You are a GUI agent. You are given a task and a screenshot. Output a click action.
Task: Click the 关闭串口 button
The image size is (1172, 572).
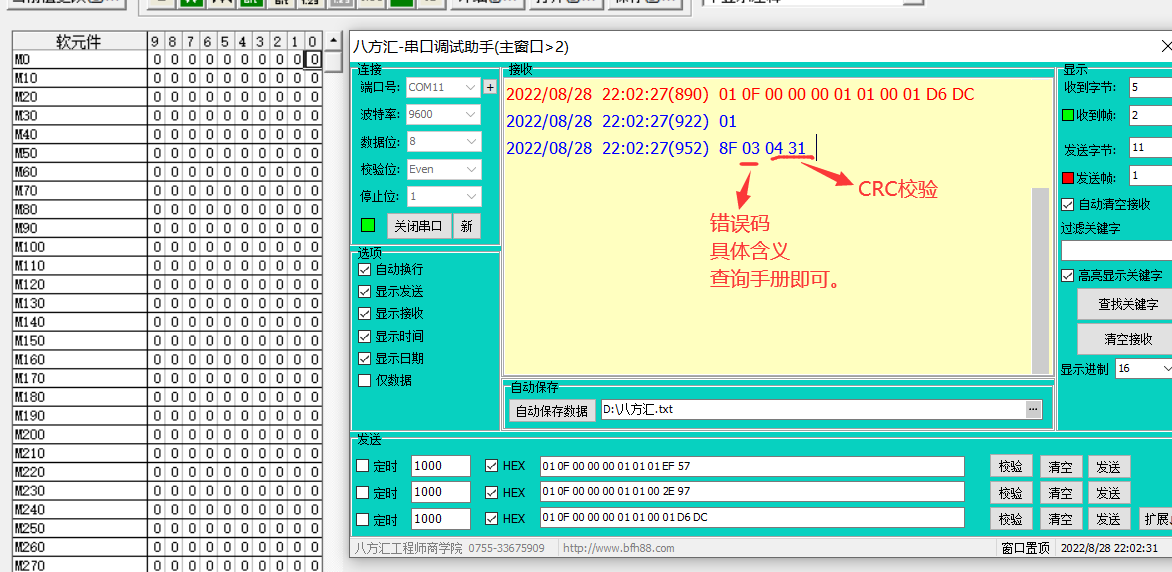click(x=418, y=225)
